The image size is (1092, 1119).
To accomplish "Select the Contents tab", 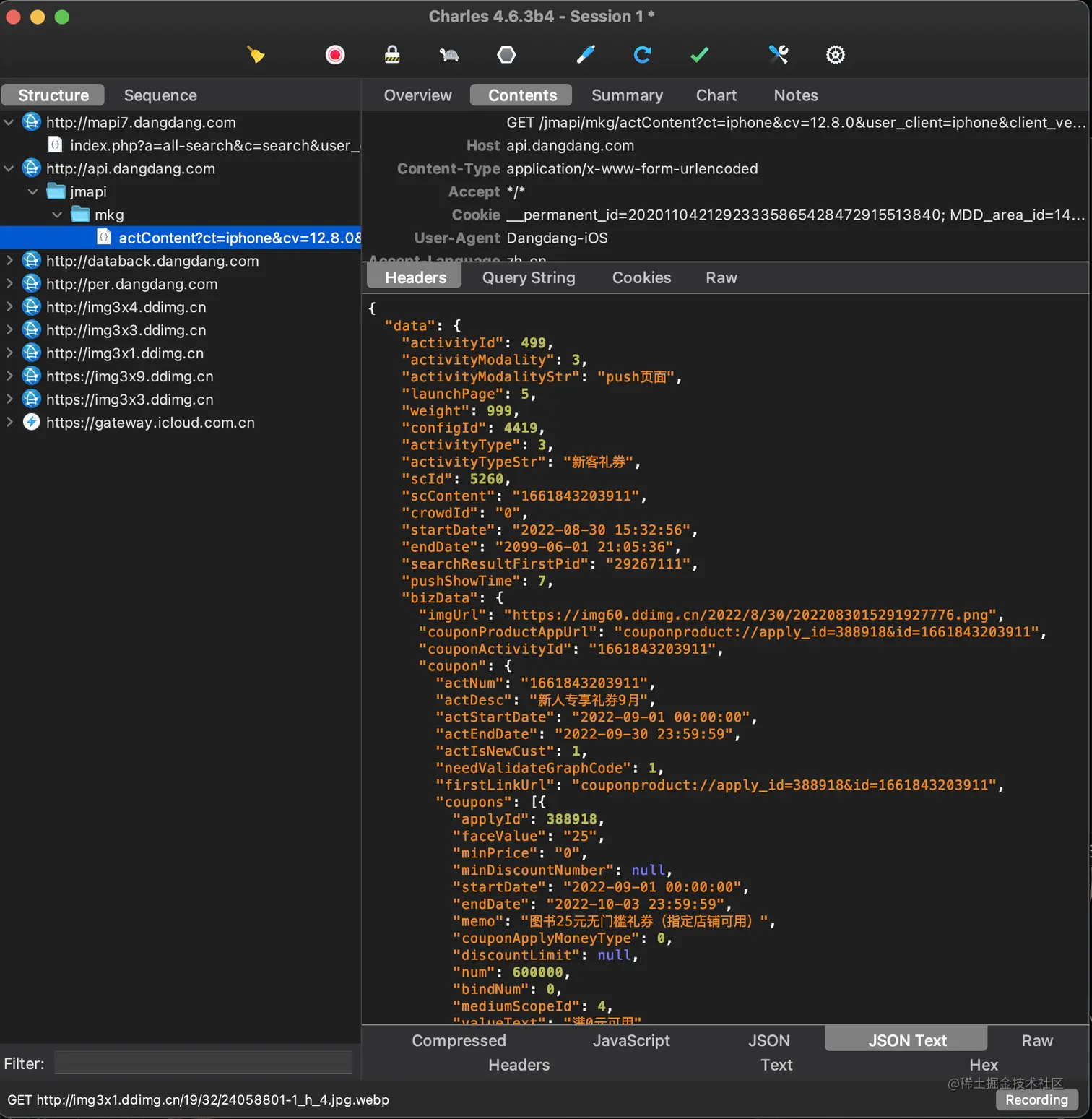I will (x=522, y=95).
